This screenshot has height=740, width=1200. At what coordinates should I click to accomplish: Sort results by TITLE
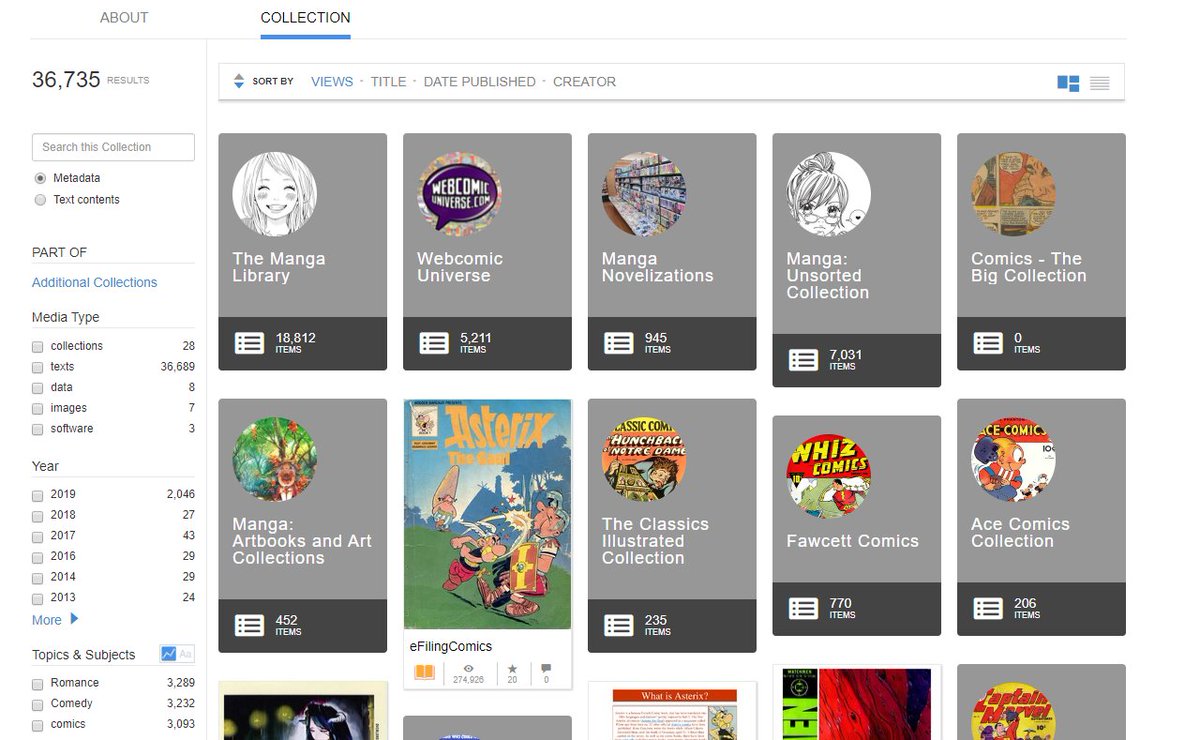388,82
